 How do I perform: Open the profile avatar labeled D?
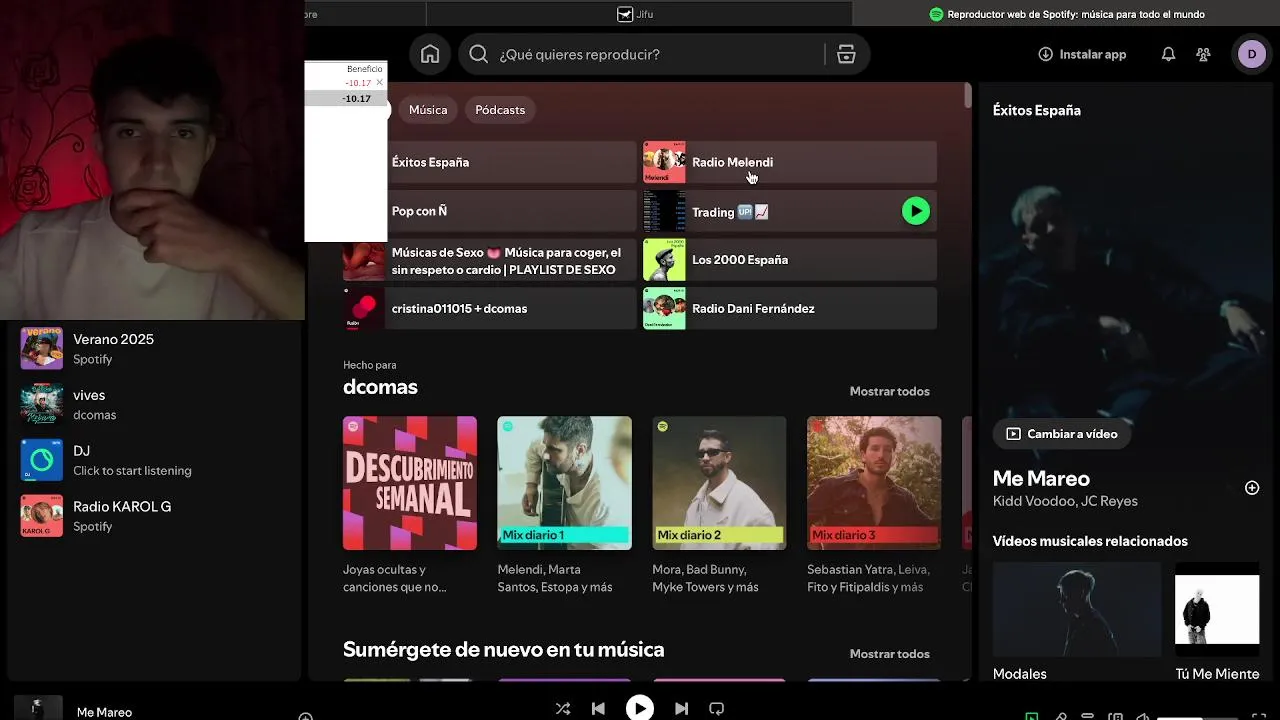pyautogui.click(x=1252, y=54)
